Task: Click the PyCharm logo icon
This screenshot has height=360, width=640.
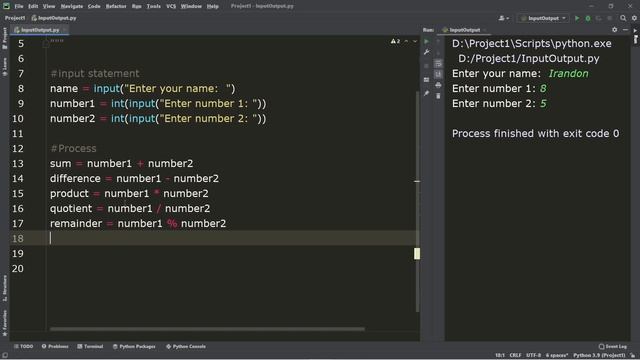Action: click(6, 6)
